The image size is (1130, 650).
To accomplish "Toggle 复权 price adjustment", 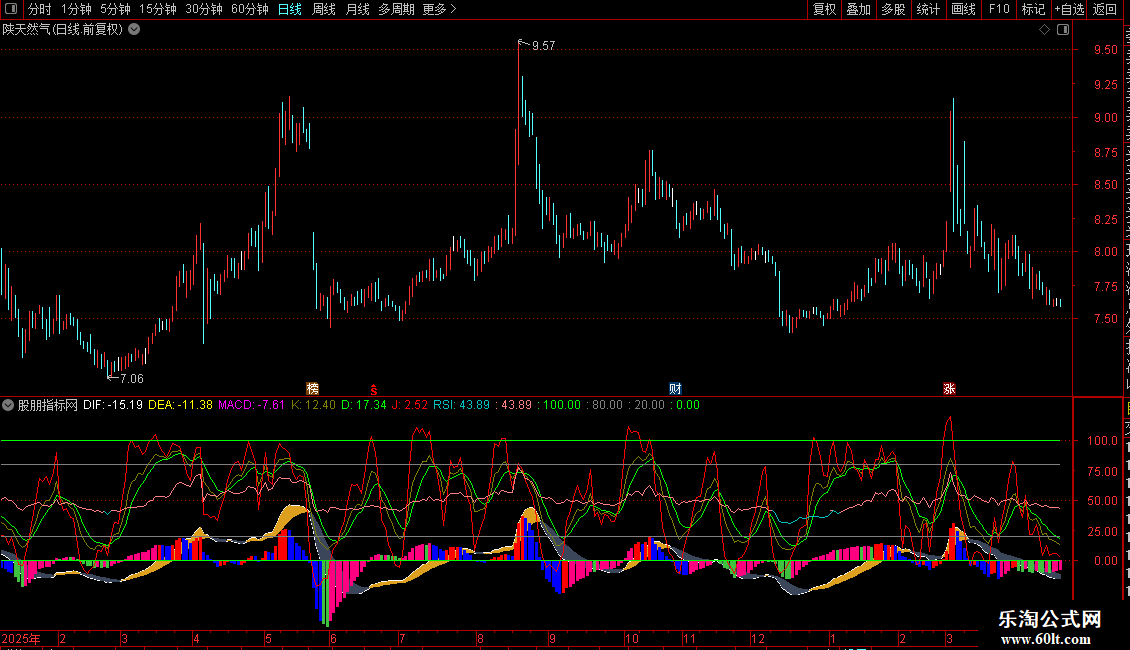I will (824, 9).
